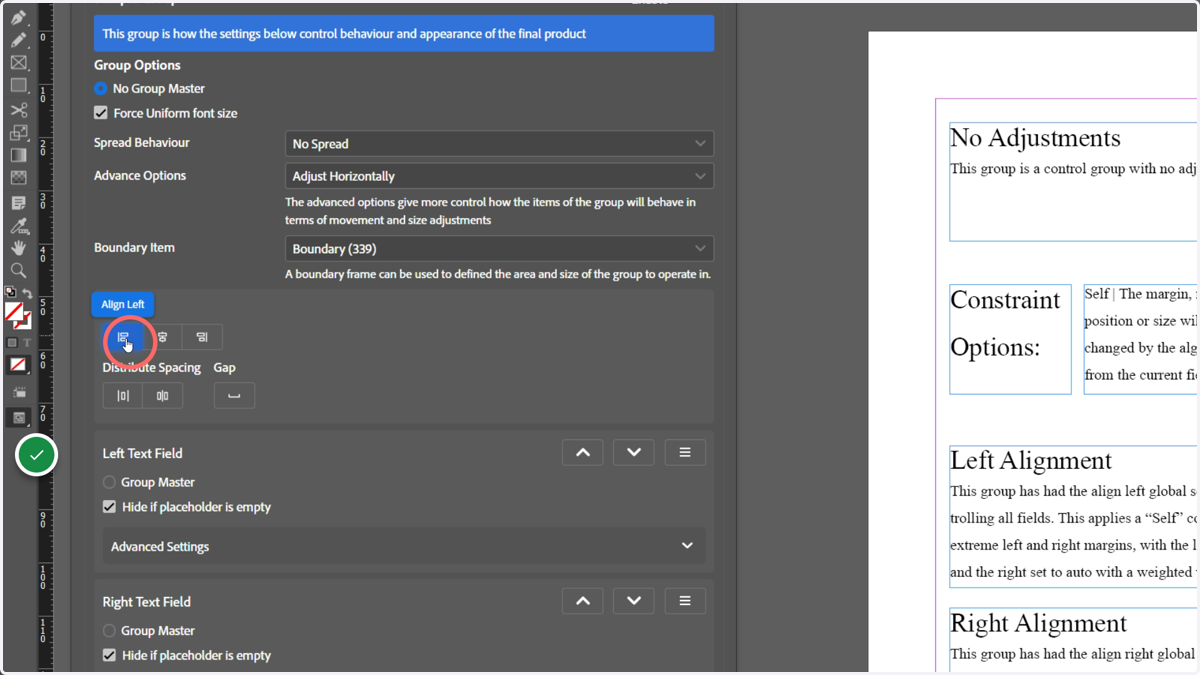Click the Gap icon button
Screen dimensions: 1200x675
[x=234, y=396]
